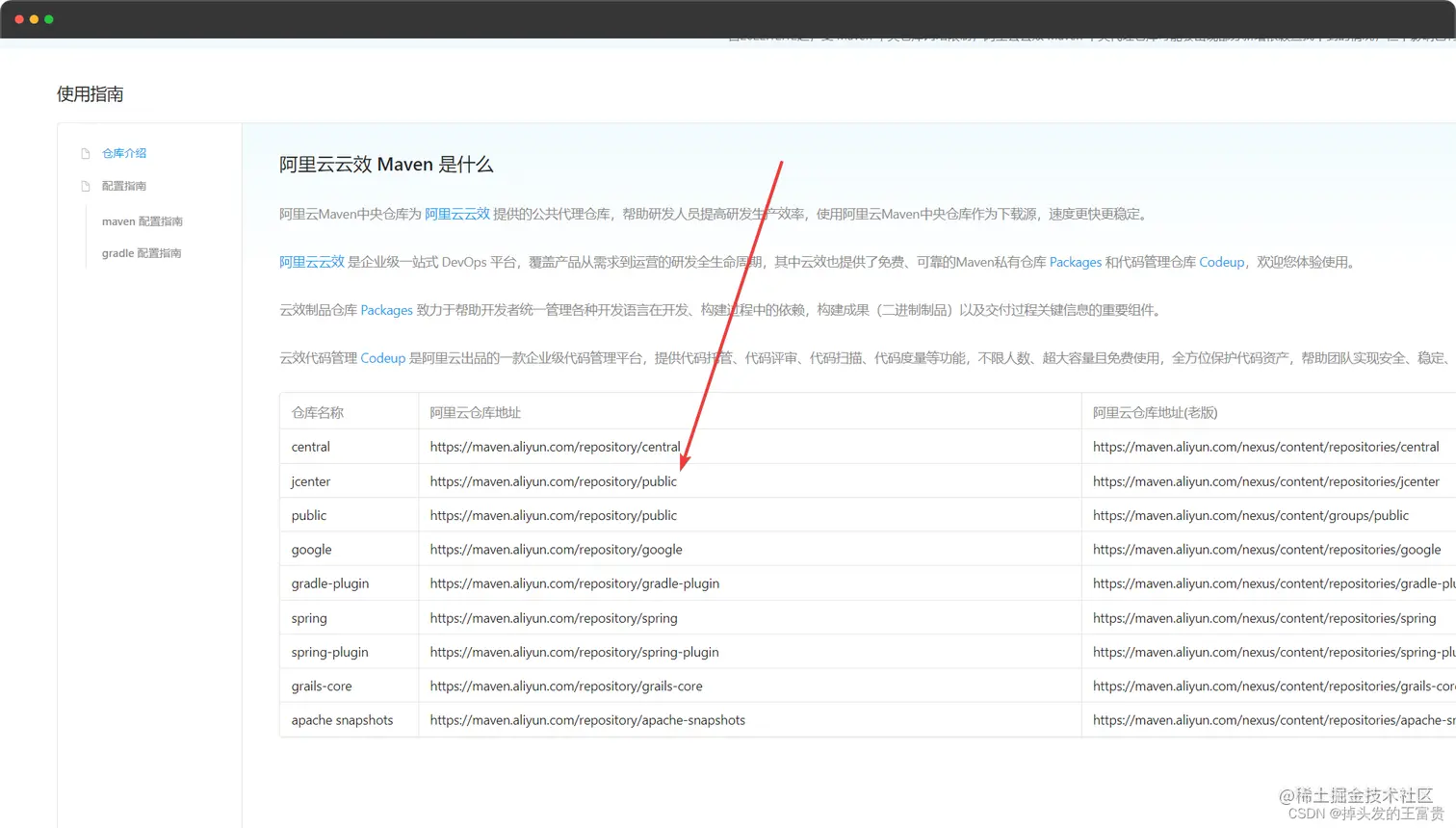
Task: Open Codeup link after 云效代码管理
Action: click(383, 358)
